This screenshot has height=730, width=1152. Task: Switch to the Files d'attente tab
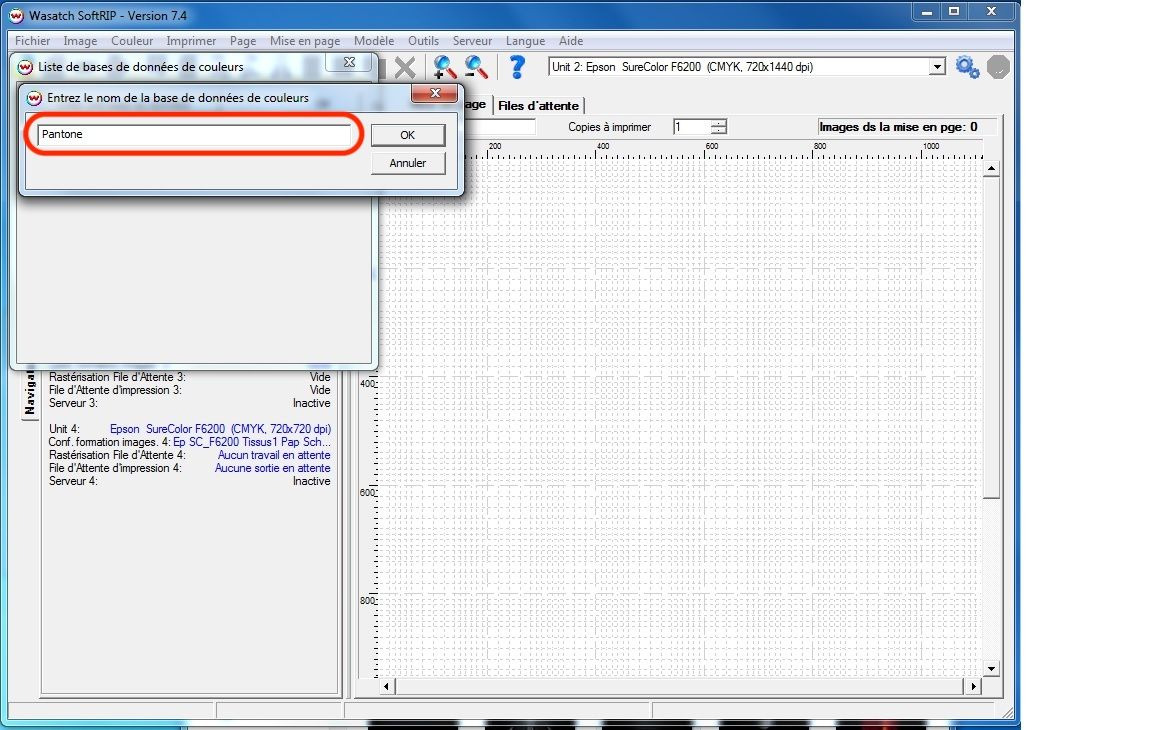(x=539, y=106)
